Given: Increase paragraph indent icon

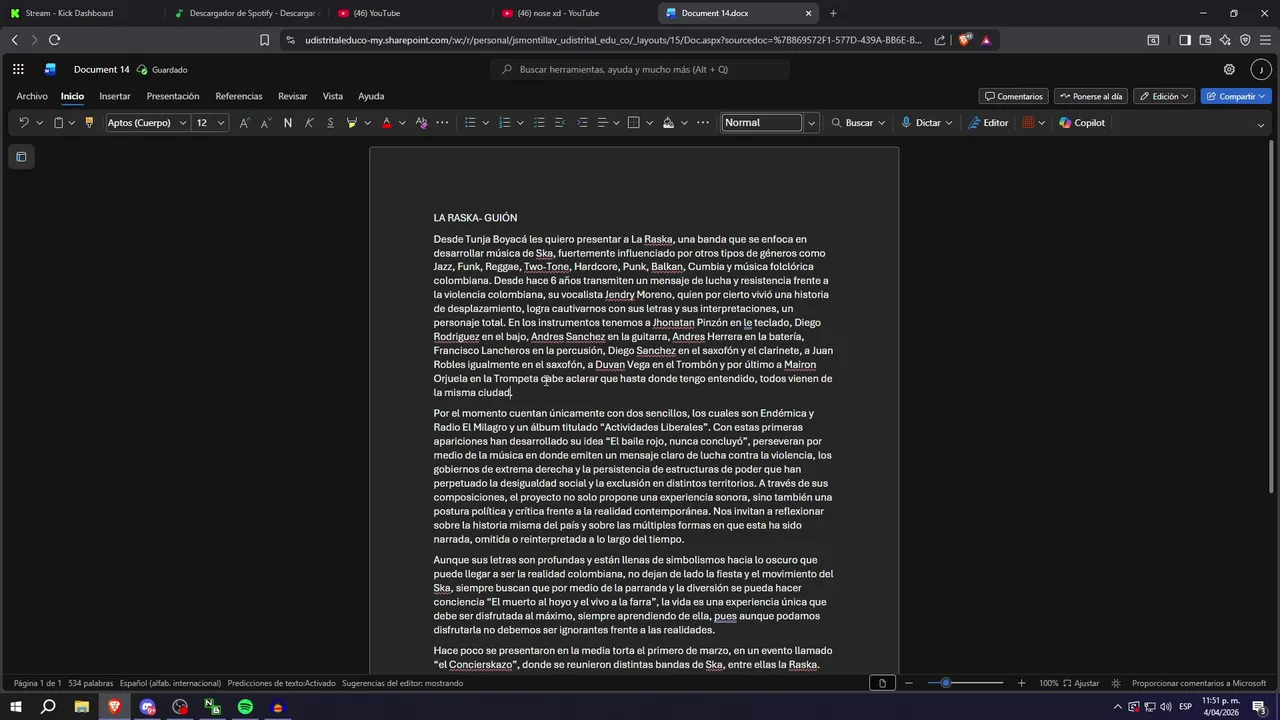Looking at the screenshot, I should [x=582, y=123].
